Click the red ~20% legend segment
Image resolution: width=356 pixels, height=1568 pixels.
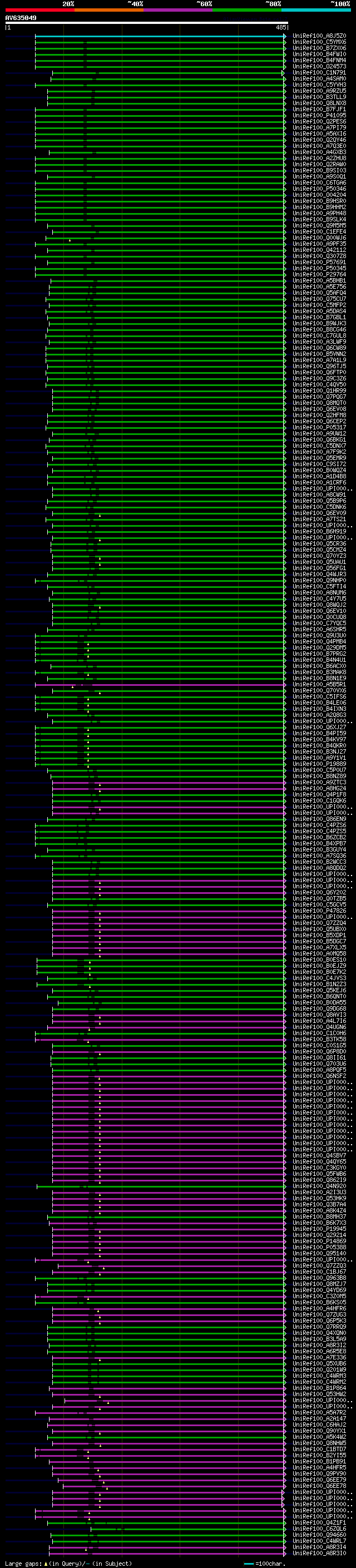point(39,10)
